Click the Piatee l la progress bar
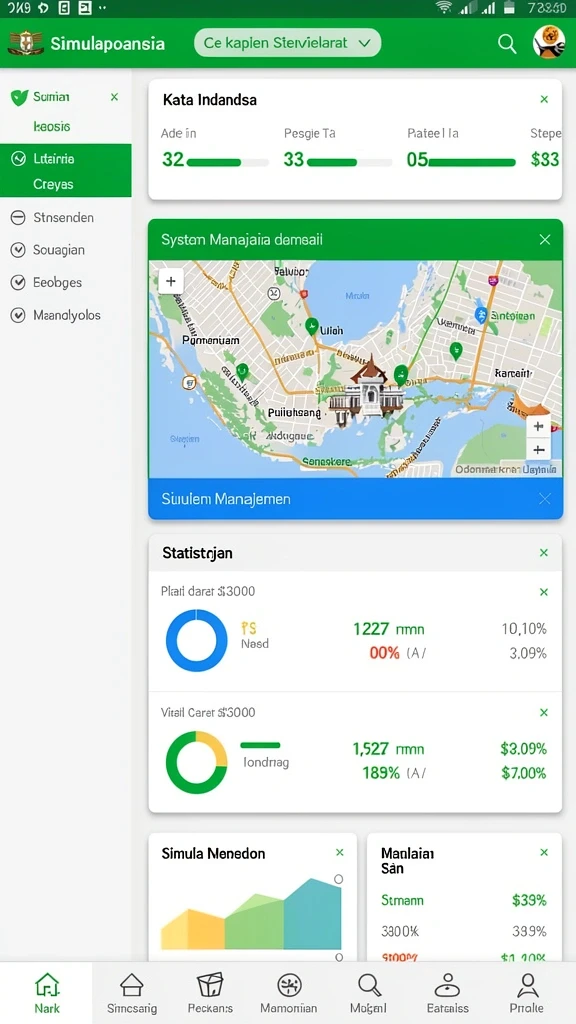Image resolution: width=576 pixels, height=1024 pixels. click(x=472, y=163)
